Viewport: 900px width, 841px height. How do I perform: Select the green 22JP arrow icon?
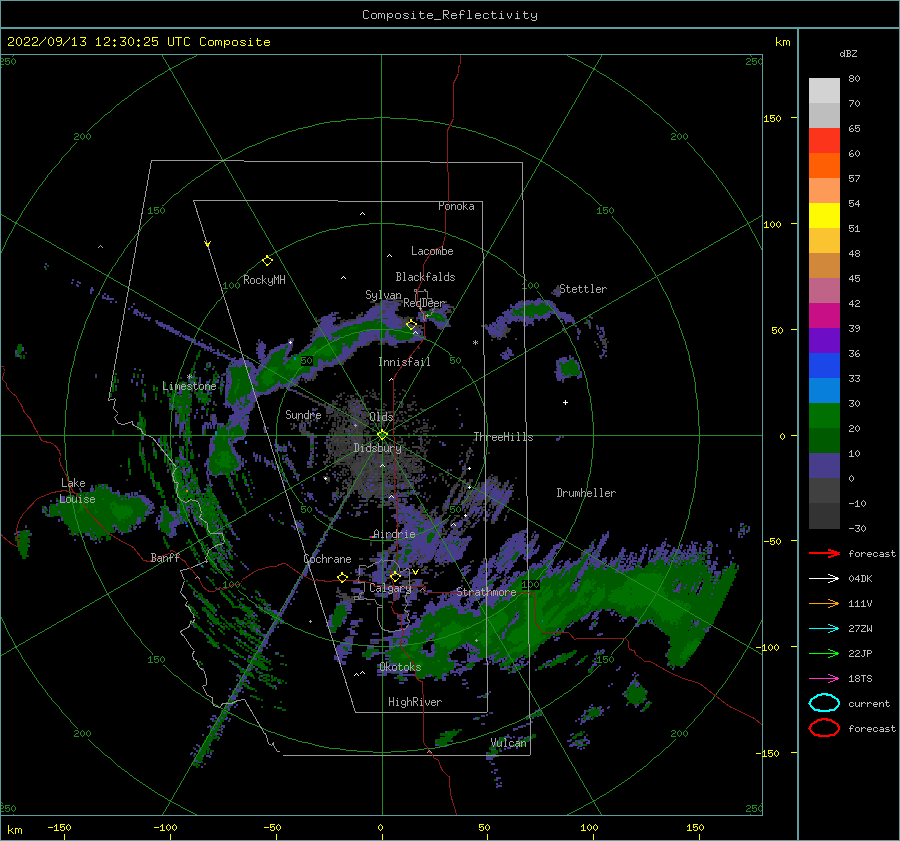tap(824, 653)
